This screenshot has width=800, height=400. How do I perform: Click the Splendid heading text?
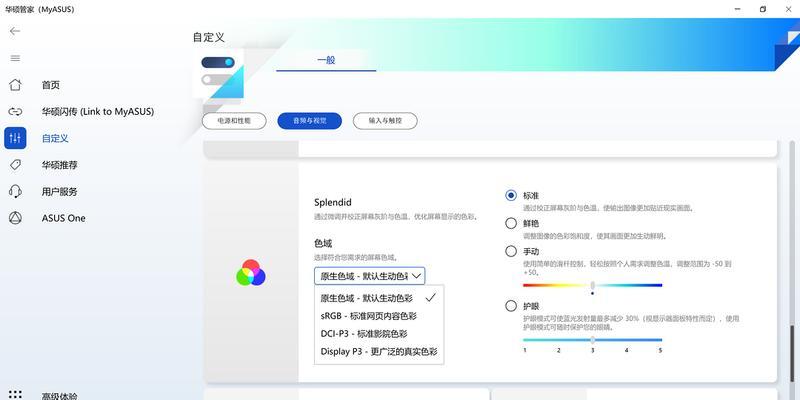[x=333, y=202]
